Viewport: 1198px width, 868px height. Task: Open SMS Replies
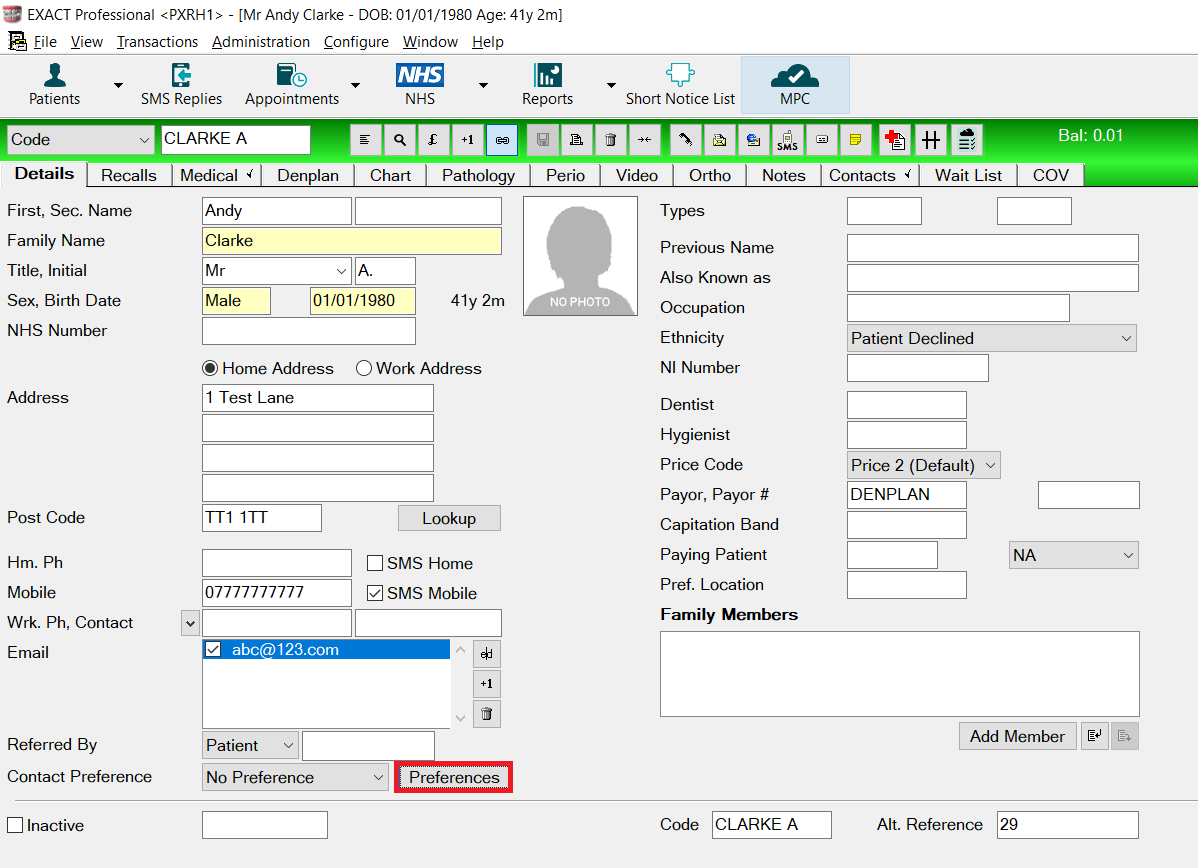pyautogui.click(x=181, y=84)
